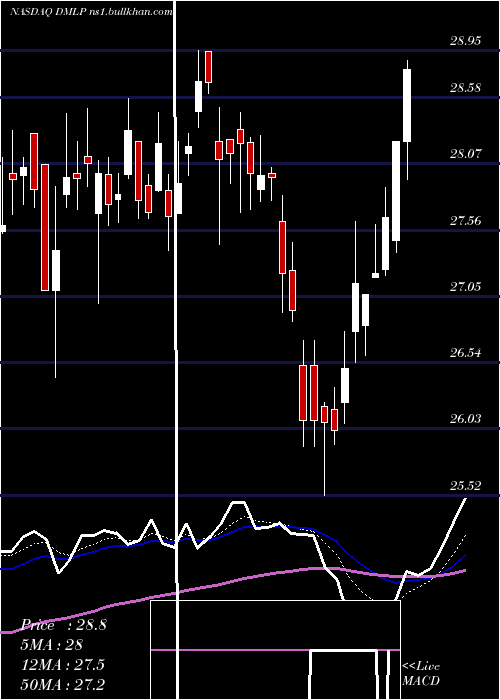Click the <<Live MACD label
Viewport: 500px width, 700px height.
click(x=421, y=674)
